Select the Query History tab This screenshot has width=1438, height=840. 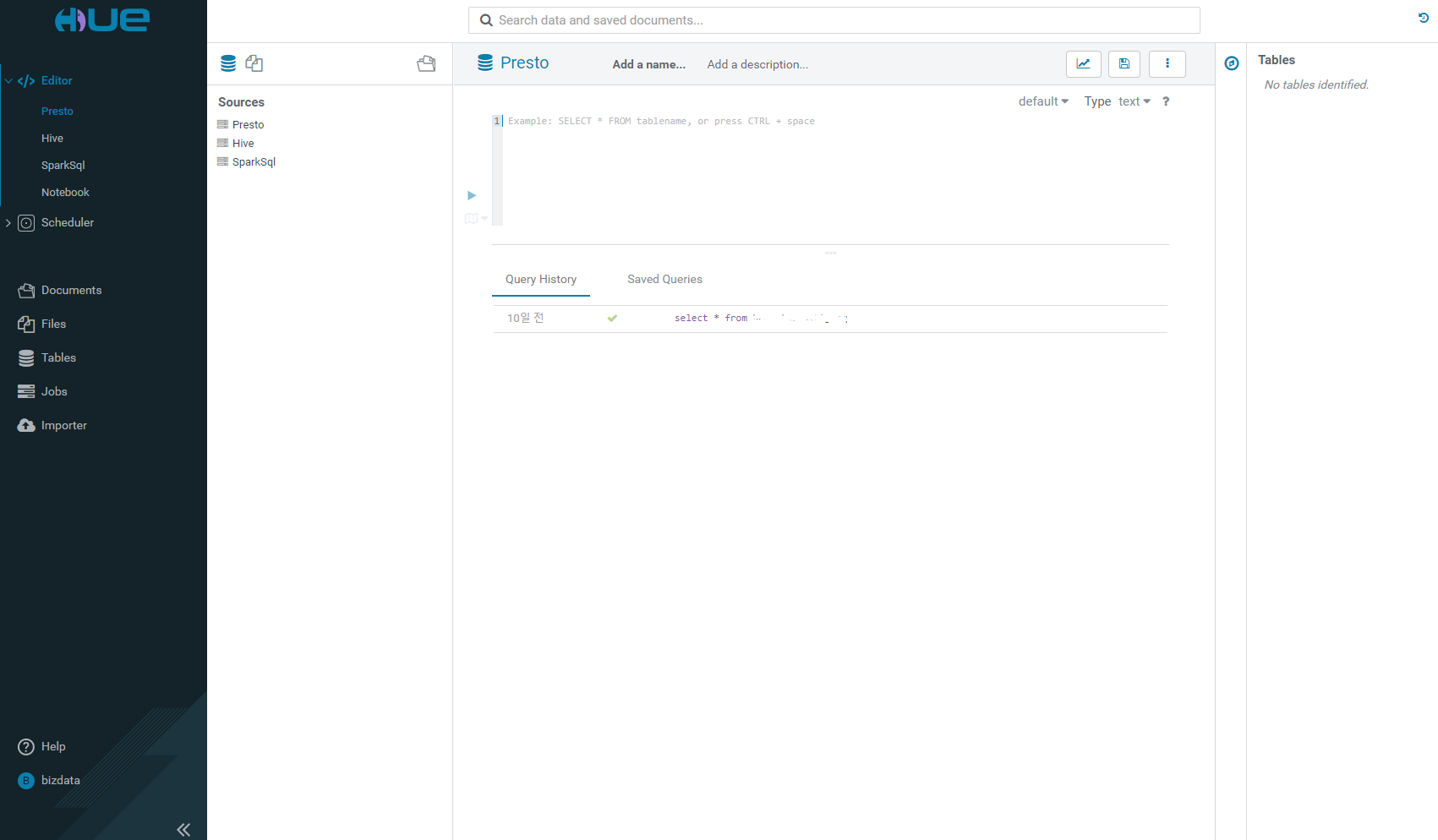point(541,279)
